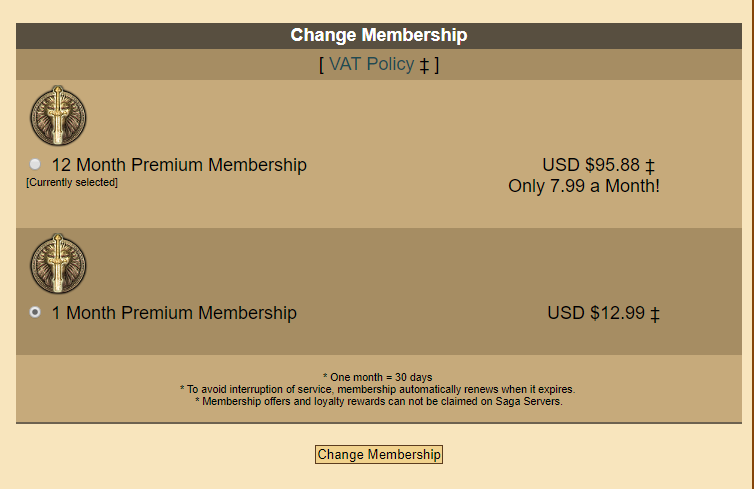This screenshot has width=754, height=489.
Task: Submit with the Change Membership button
Action: [379, 454]
